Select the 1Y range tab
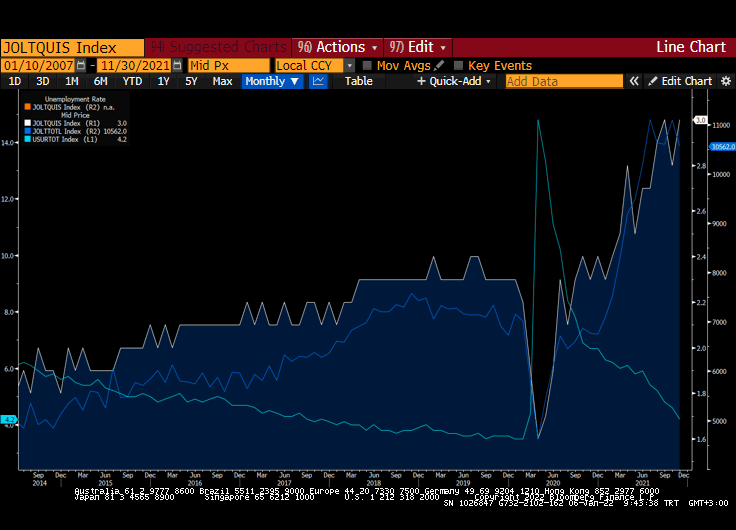This screenshot has width=736, height=530. point(163,81)
